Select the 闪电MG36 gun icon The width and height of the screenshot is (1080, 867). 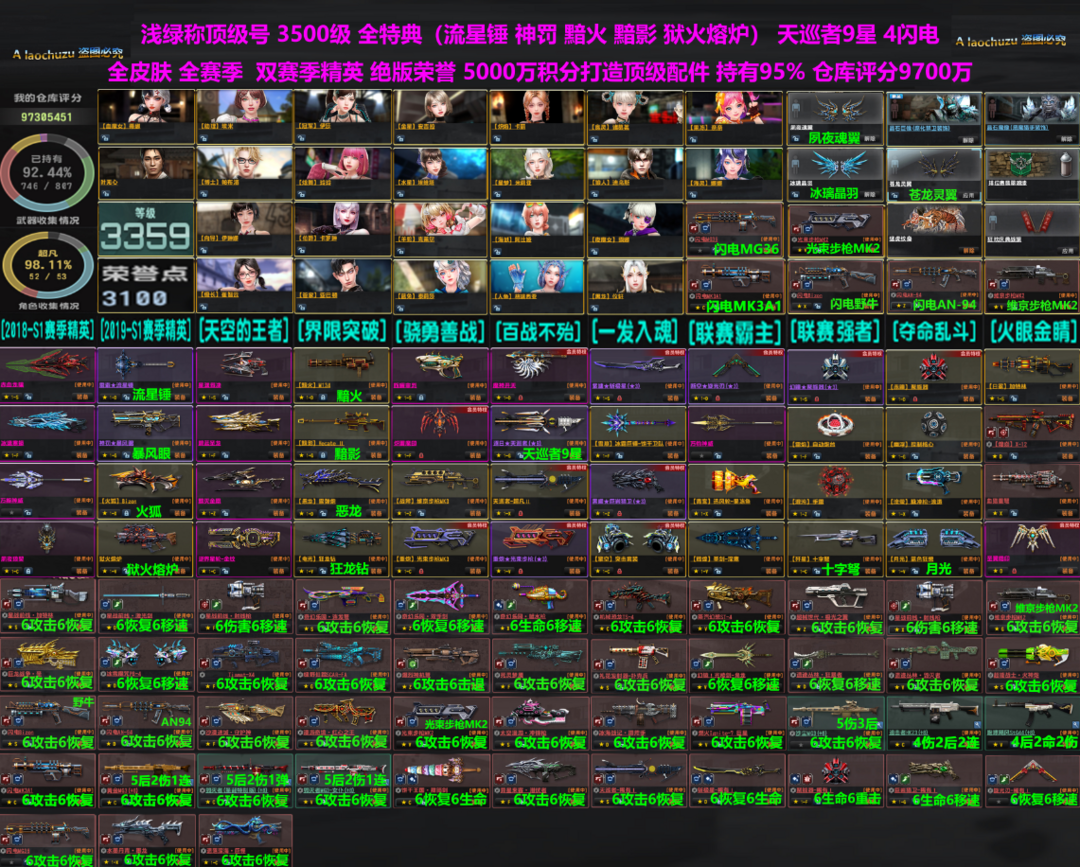coord(735,229)
